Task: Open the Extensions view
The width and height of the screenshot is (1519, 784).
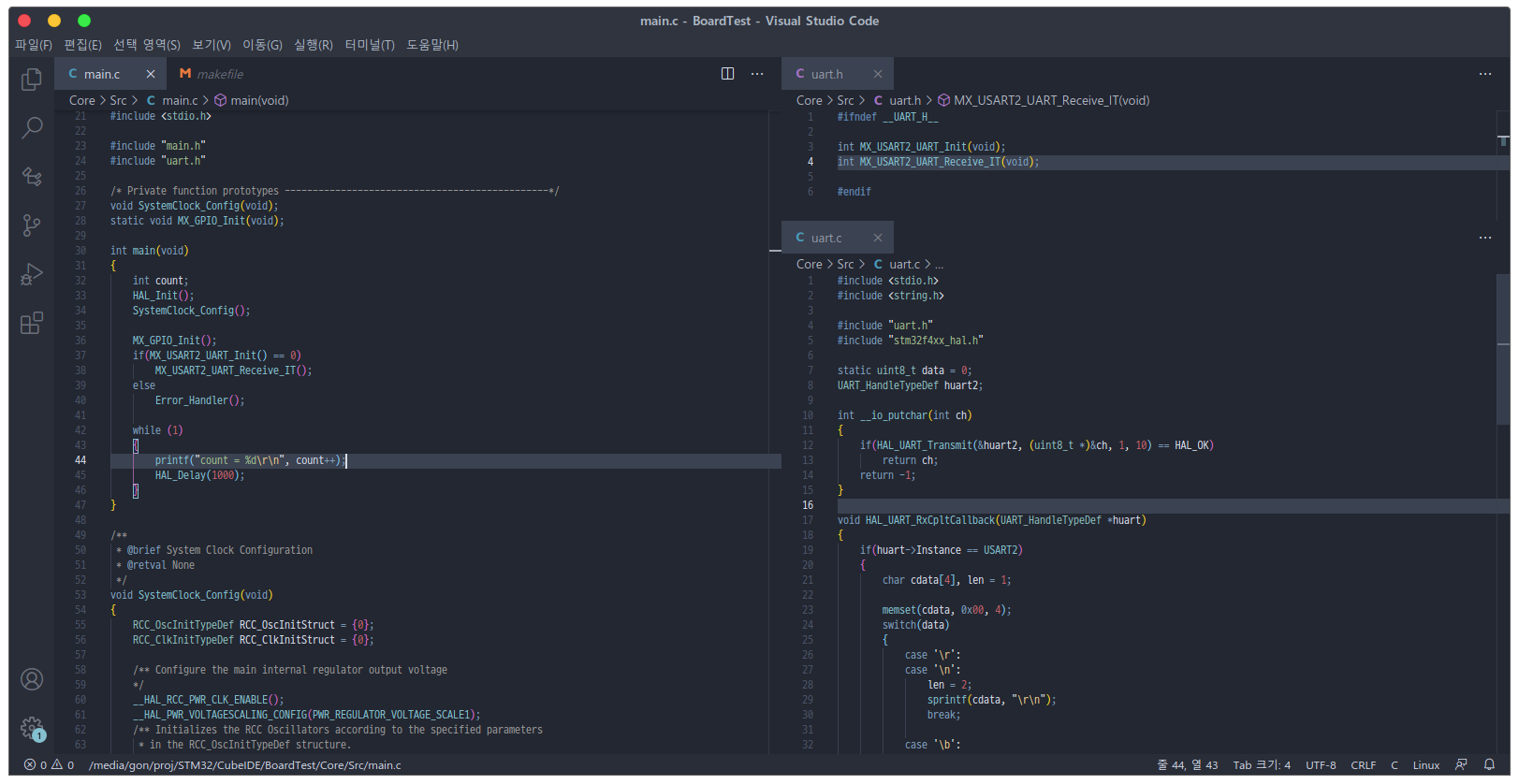Action: (x=32, y=323)
